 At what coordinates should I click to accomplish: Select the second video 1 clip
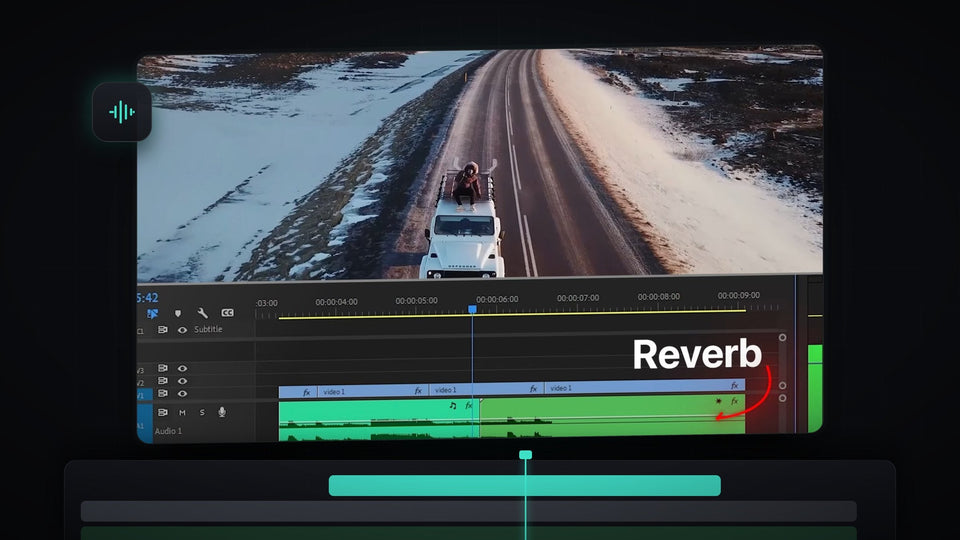click(372, 391)
